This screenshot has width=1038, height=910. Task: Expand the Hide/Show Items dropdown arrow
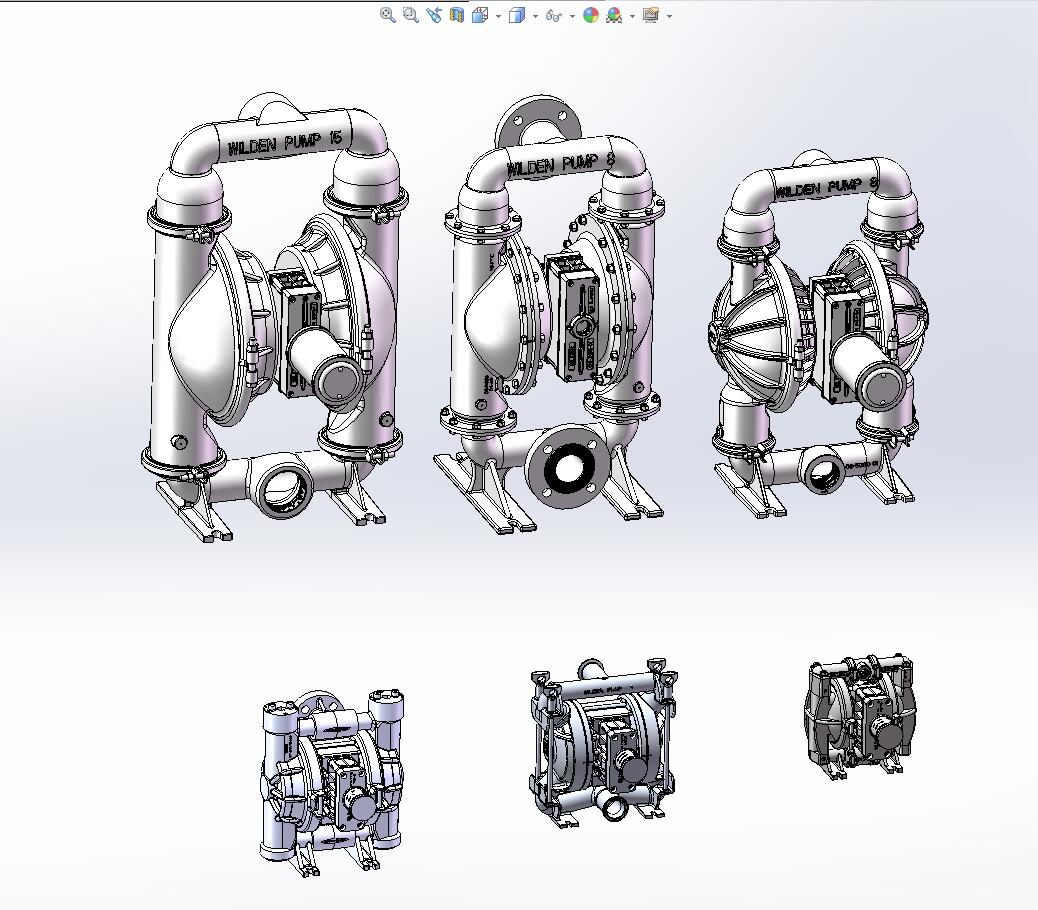573,16
